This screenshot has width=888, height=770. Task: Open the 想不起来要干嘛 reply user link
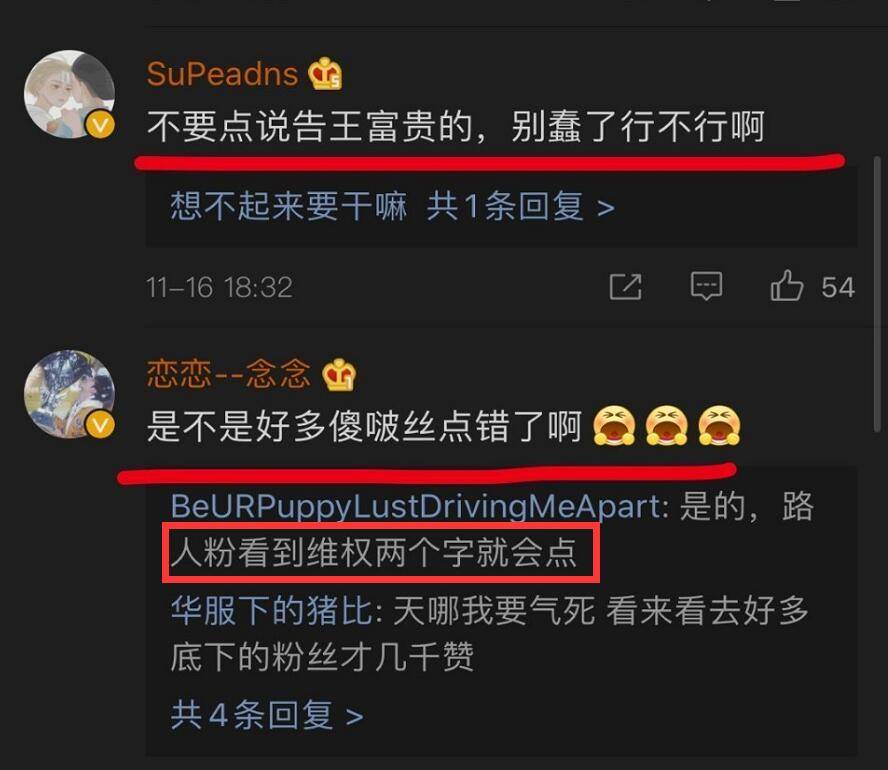tap(289, 206)
